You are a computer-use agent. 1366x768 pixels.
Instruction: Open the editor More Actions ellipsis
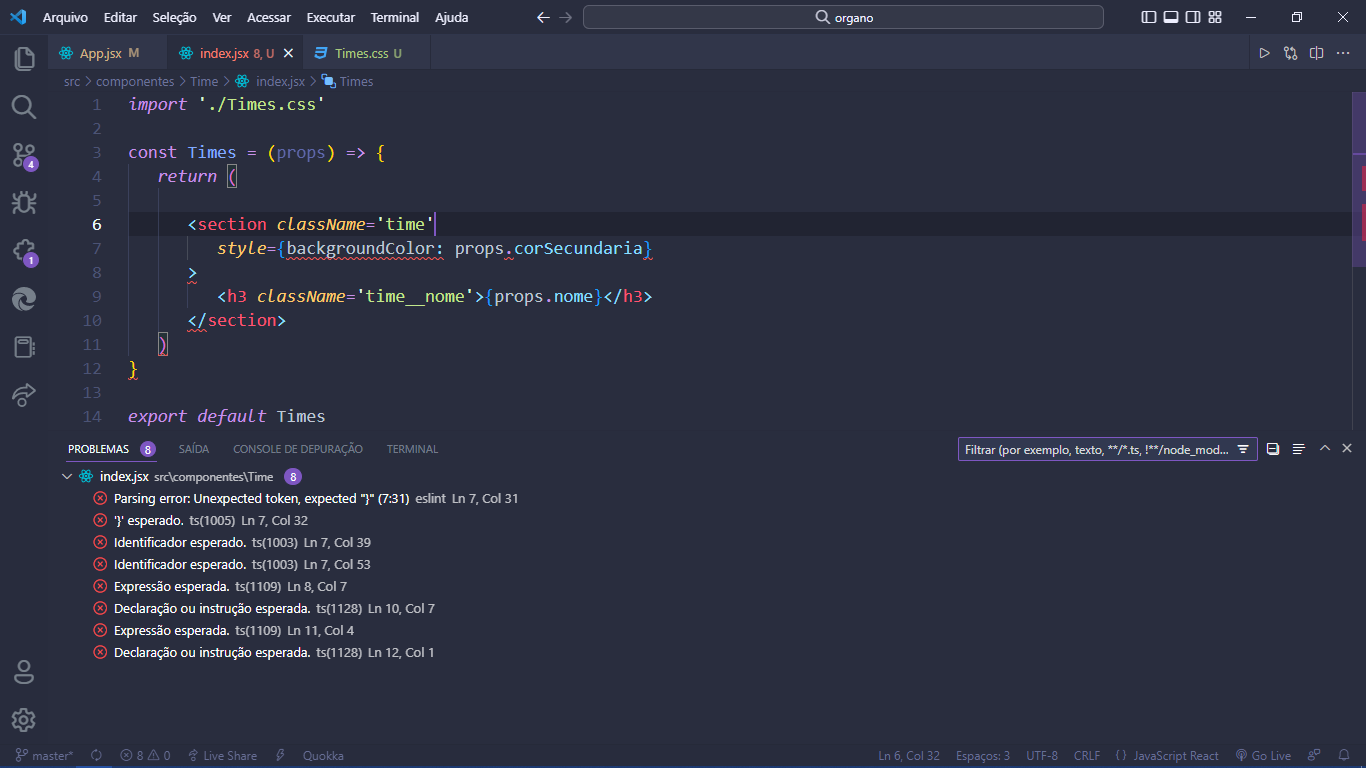1343,53
